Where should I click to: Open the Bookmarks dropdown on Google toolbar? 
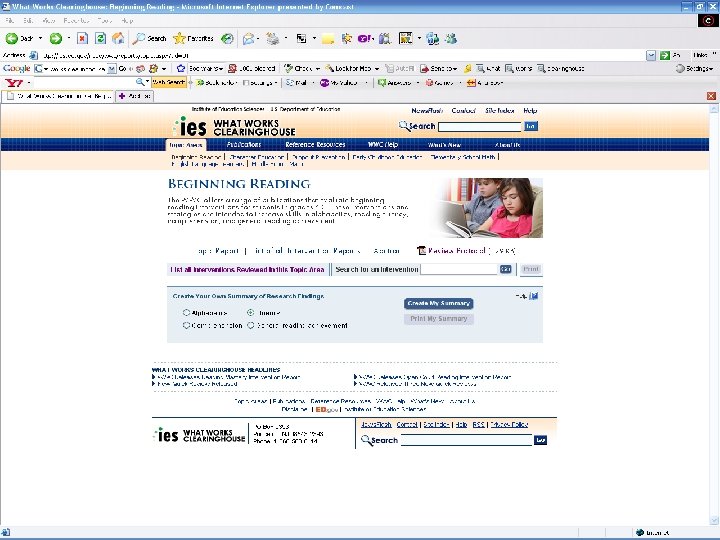pyautogui.click(x=221, y=68)
